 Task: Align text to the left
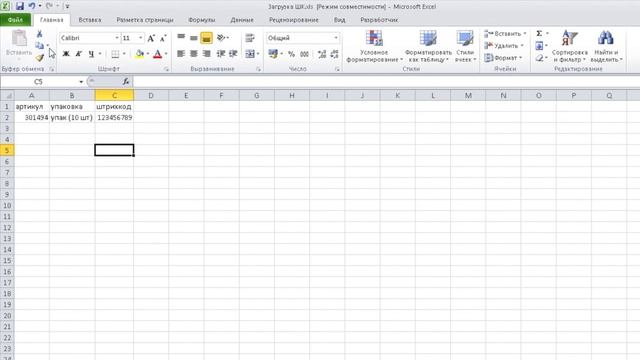181,54
